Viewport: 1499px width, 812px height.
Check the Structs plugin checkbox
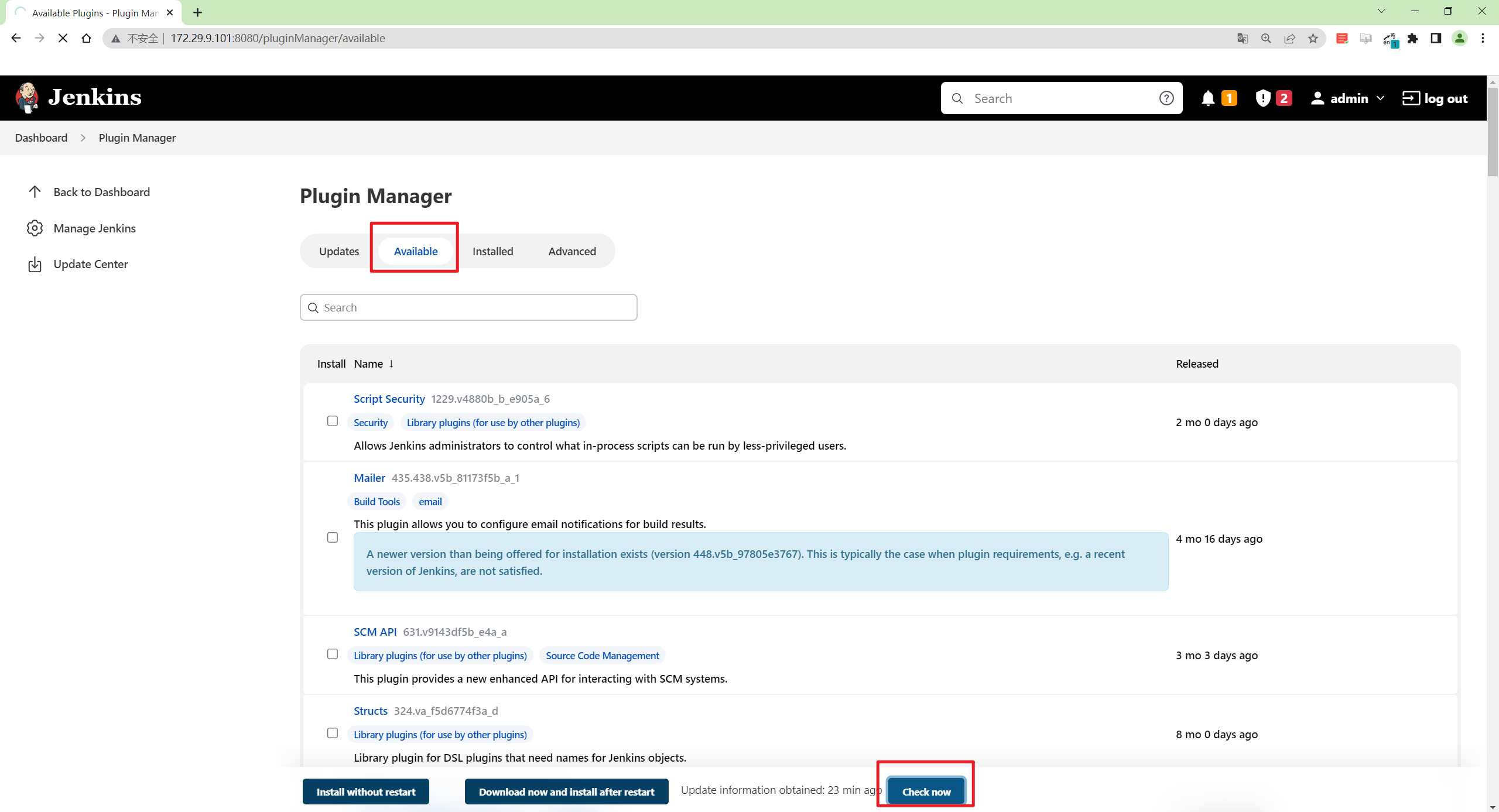tap(333, 733)
